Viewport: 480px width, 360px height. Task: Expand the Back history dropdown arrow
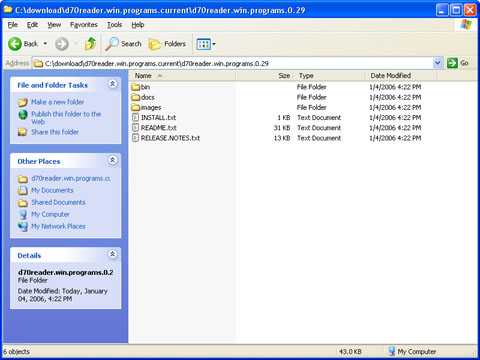pyautogui.click(x=45, y=44)
